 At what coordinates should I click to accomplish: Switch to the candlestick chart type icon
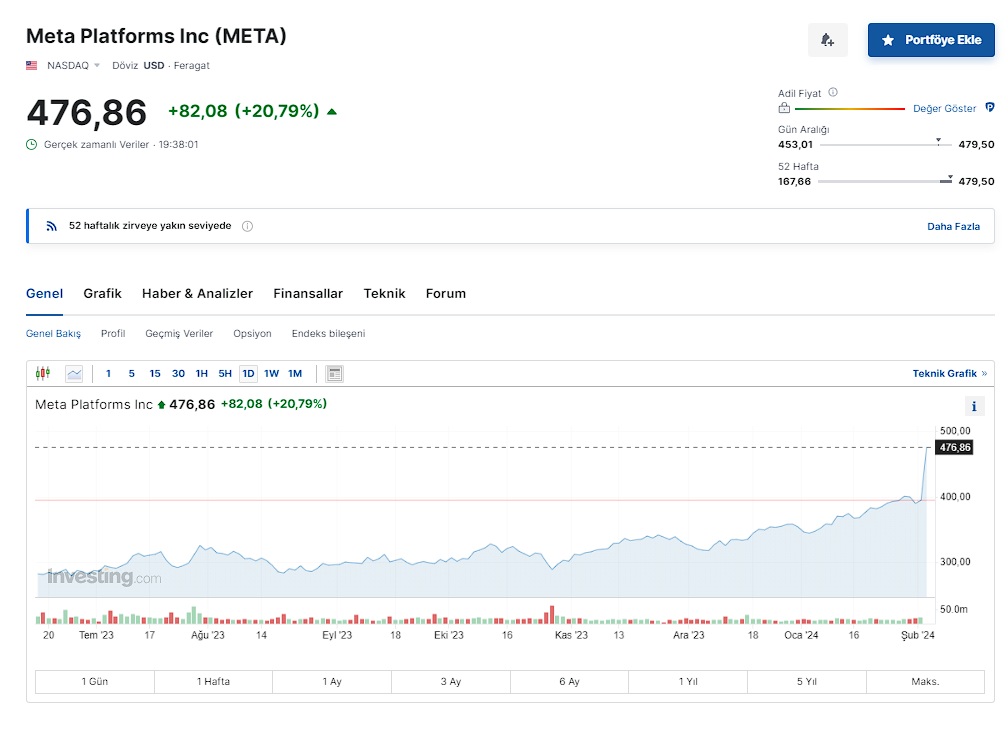[42, 374]
